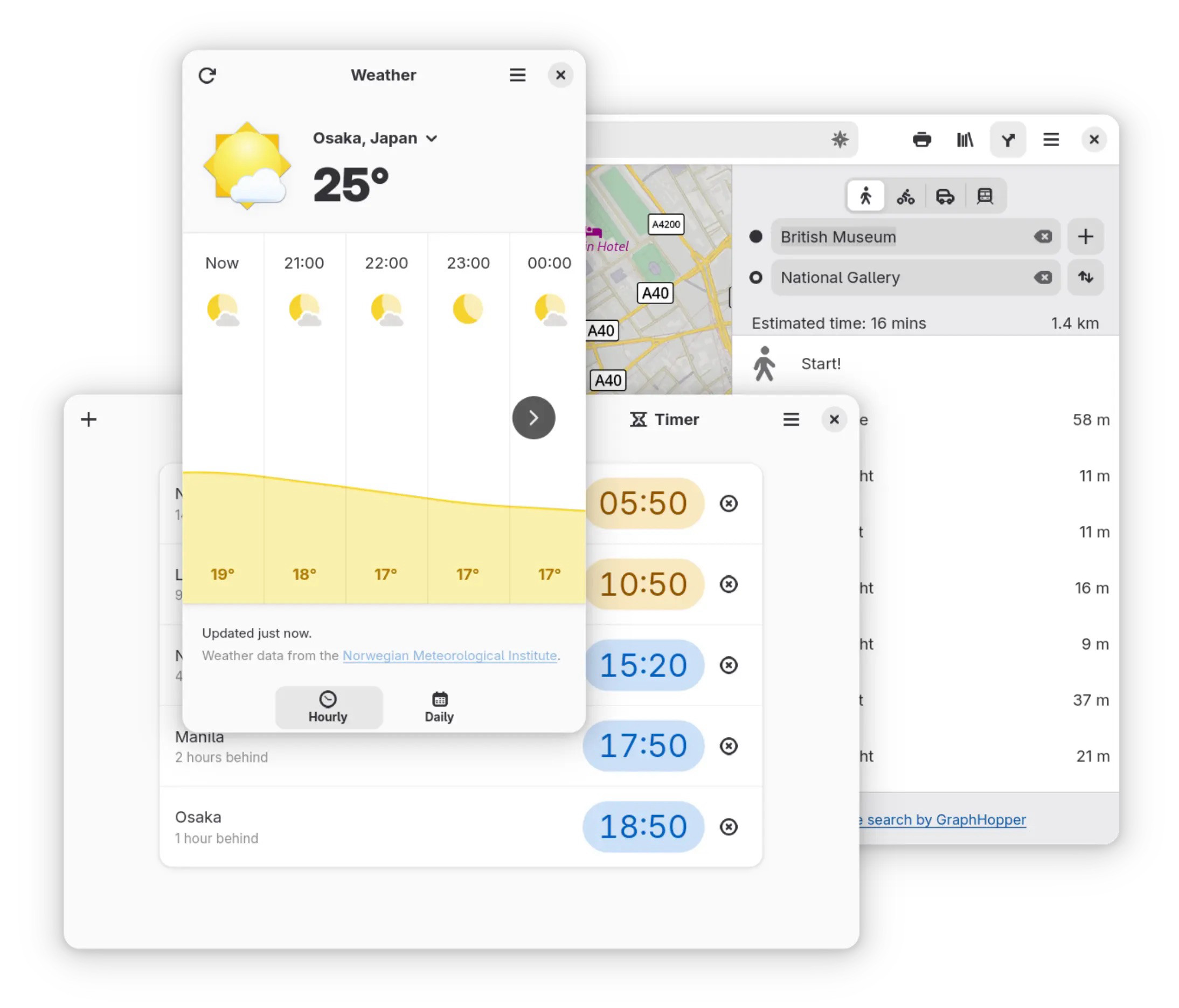
Task: Select public transit route mode
Action: pos(985,196)
